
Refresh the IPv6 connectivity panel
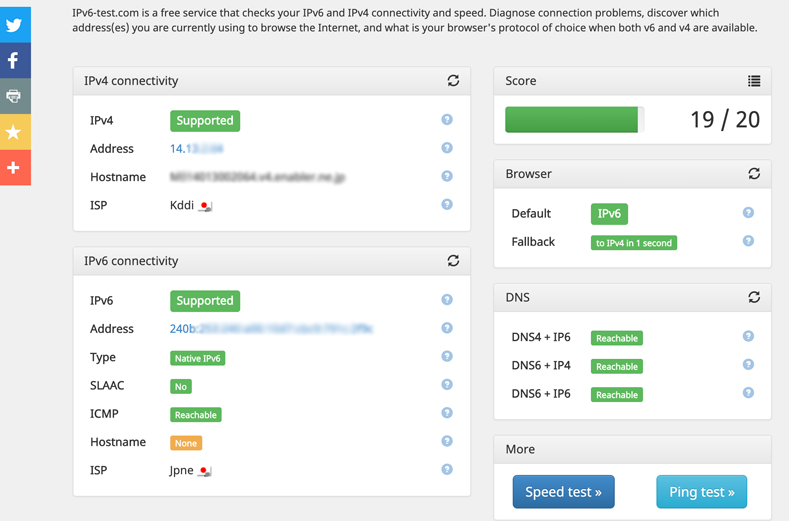[x=453, y=261]
